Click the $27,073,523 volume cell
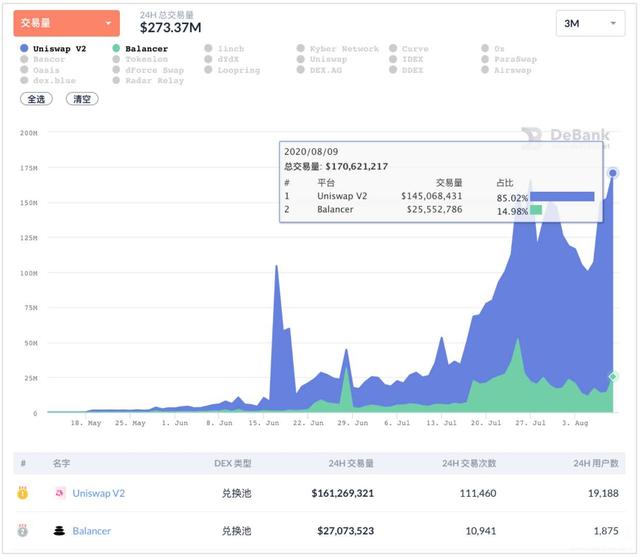The width and height of the screenshot is (640, 557). (x=345, y=530)
